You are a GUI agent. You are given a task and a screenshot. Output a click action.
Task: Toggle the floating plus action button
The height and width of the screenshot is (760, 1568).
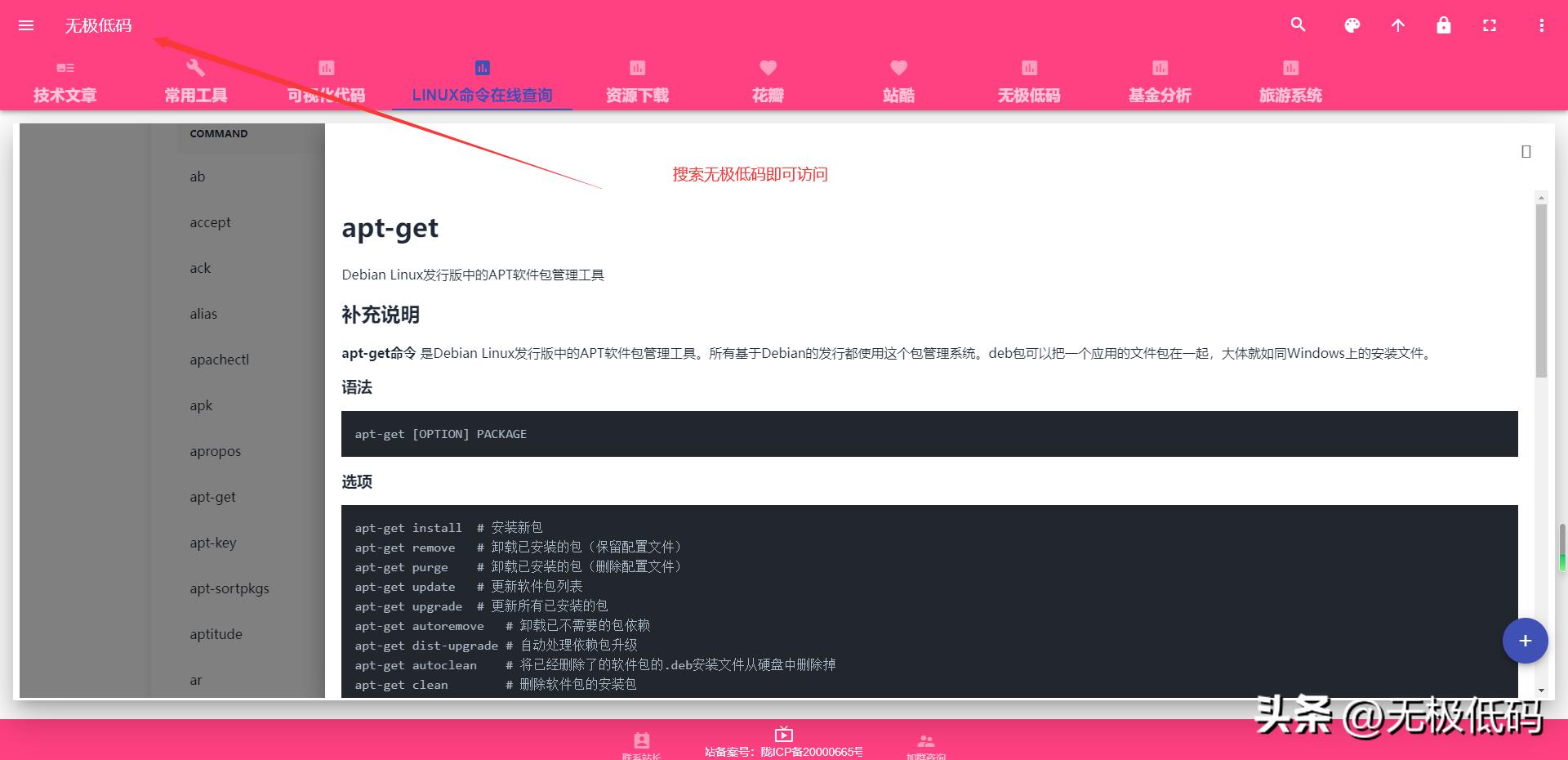click(x=1525, y=641)
